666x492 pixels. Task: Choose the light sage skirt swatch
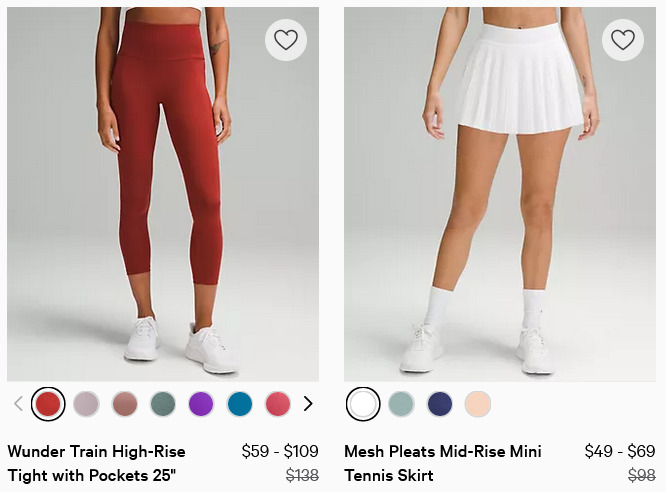(401, 404)
